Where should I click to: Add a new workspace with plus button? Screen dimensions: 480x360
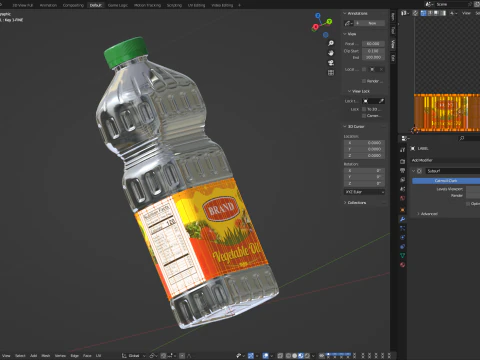pyautogui.click(x=239, y=5)
